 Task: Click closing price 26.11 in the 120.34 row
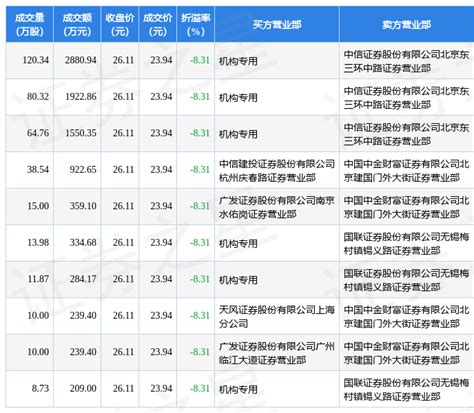click(123, 60)
